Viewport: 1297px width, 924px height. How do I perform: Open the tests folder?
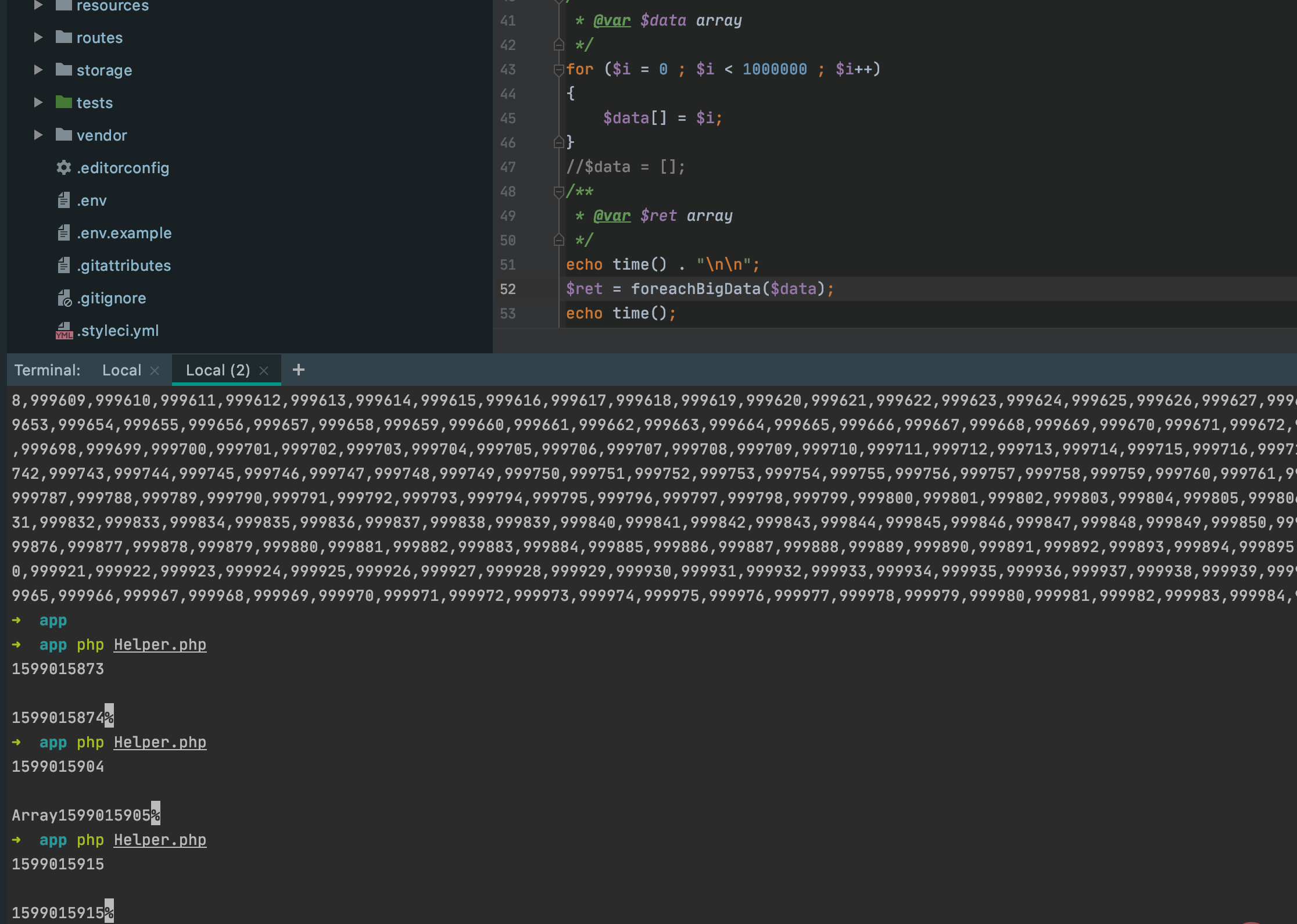point(95,103)
